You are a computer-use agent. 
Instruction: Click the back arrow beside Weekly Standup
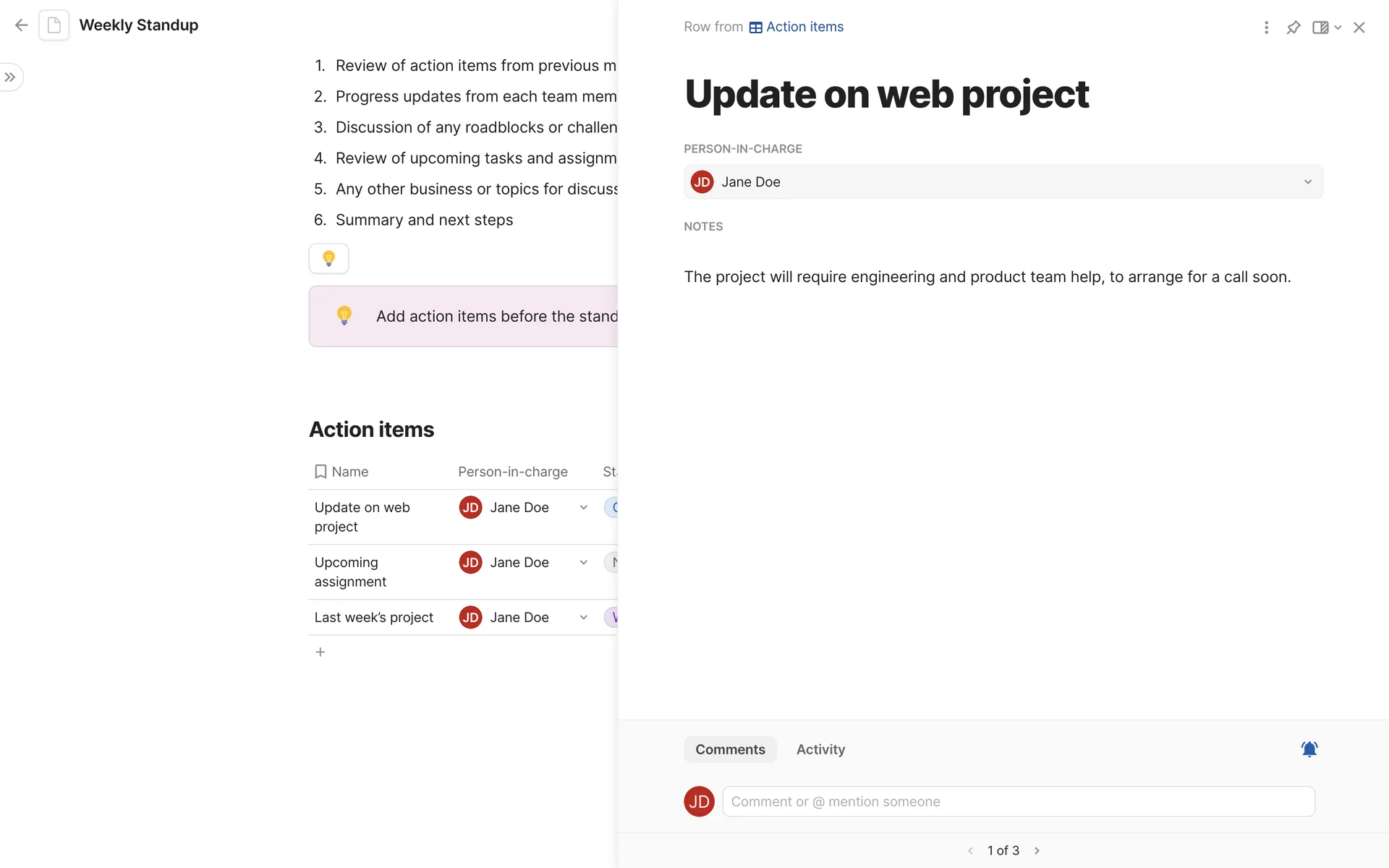click(22, 25)
